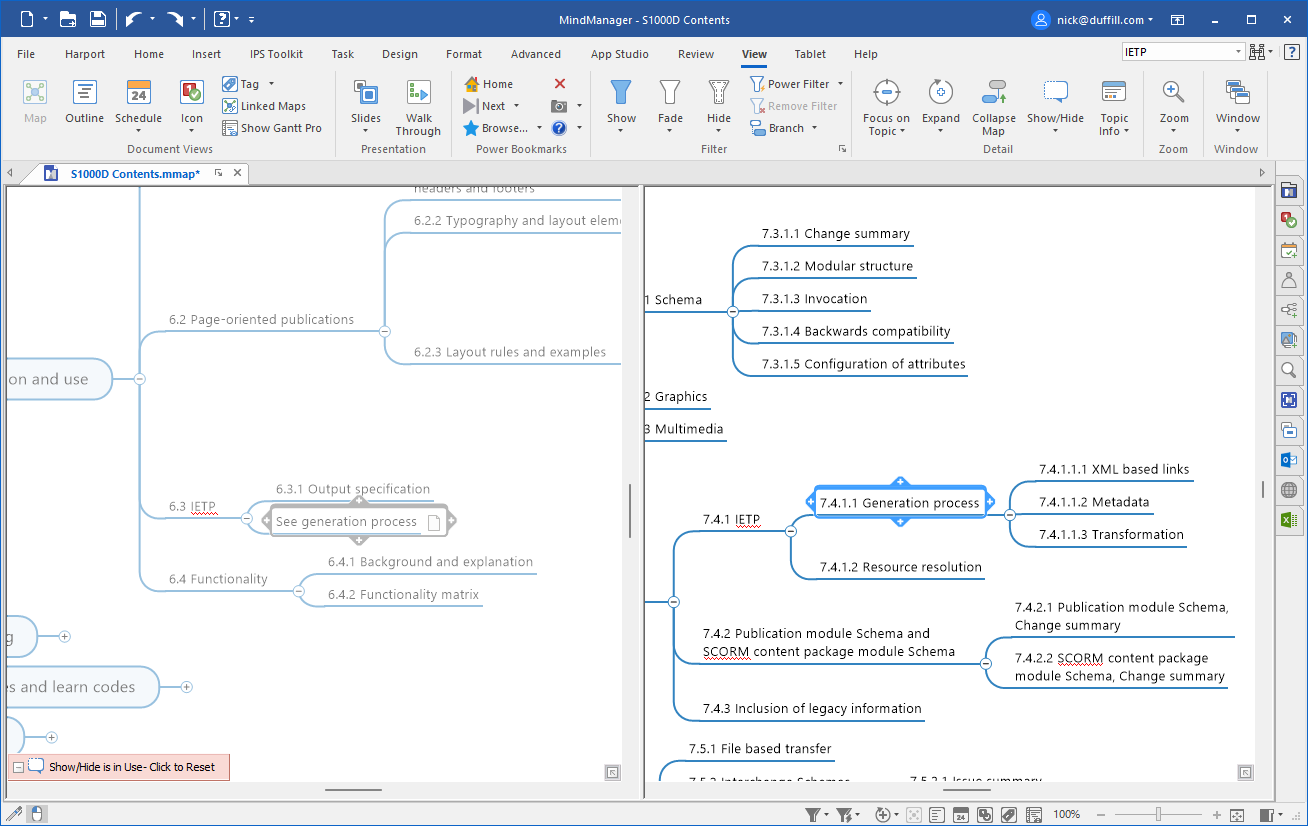Expand the 'es and learn codes' topic
Screen dimensions: 1308x826
click(186, 687)
